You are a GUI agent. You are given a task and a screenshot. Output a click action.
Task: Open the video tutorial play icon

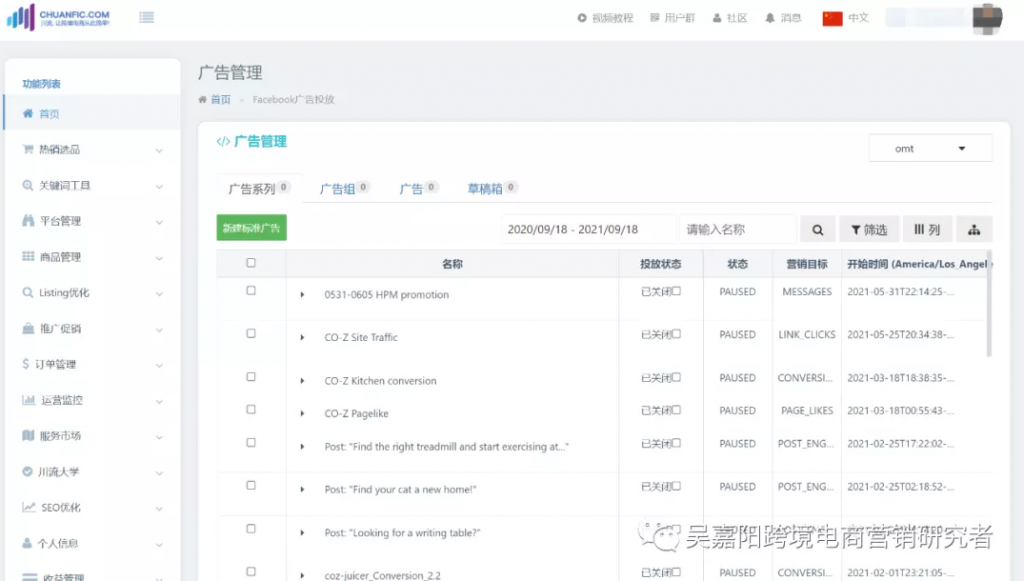click(582, 18)
